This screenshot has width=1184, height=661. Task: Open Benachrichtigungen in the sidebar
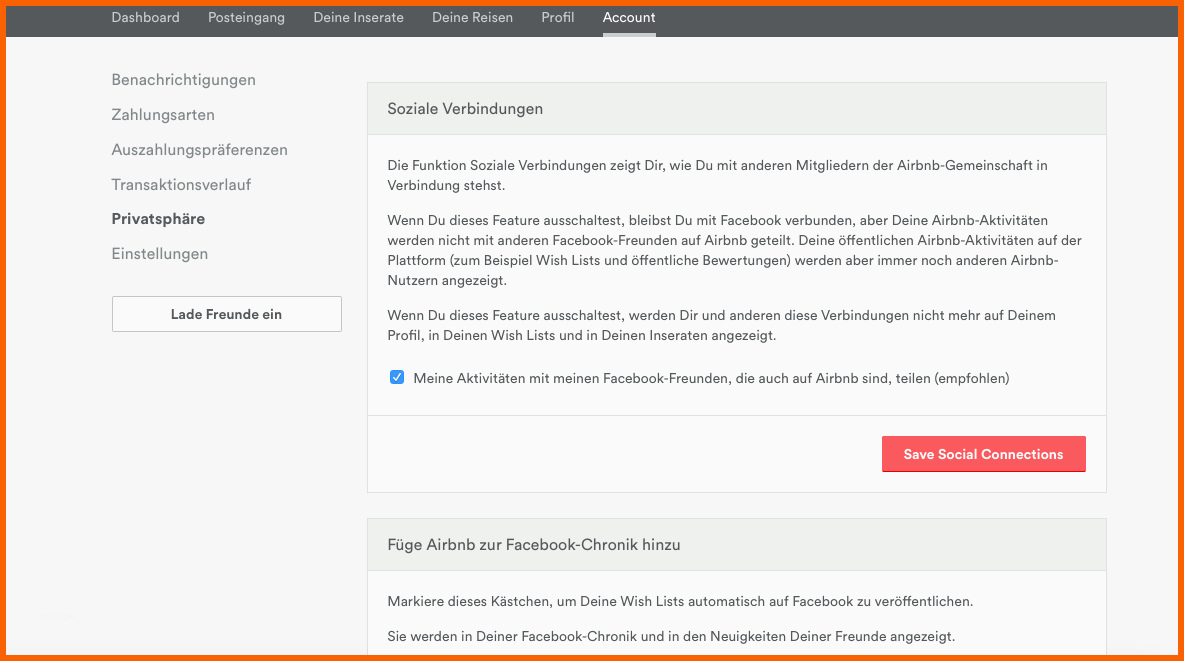tap(183, 80)
